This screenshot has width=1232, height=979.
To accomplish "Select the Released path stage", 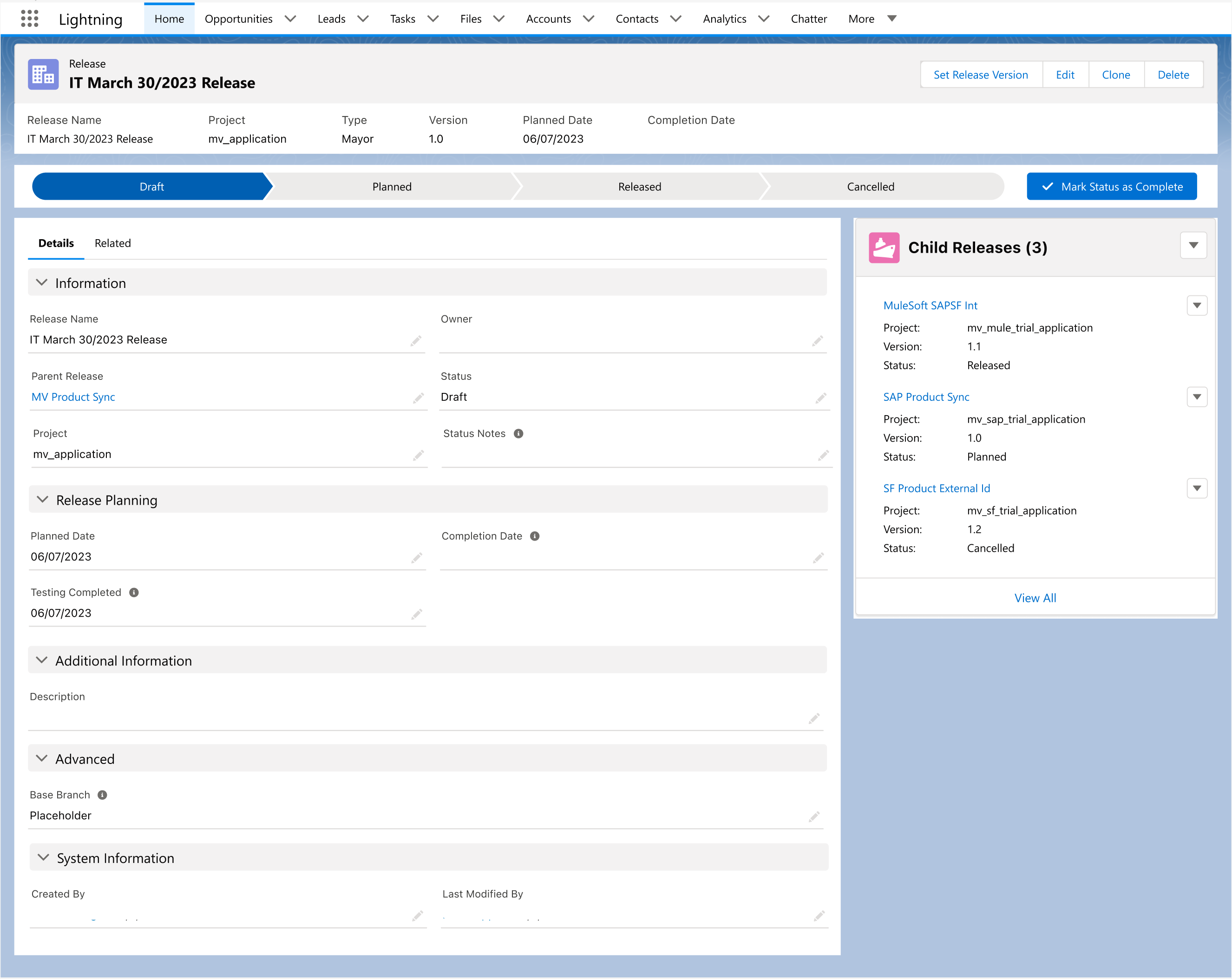I will 639,187.
